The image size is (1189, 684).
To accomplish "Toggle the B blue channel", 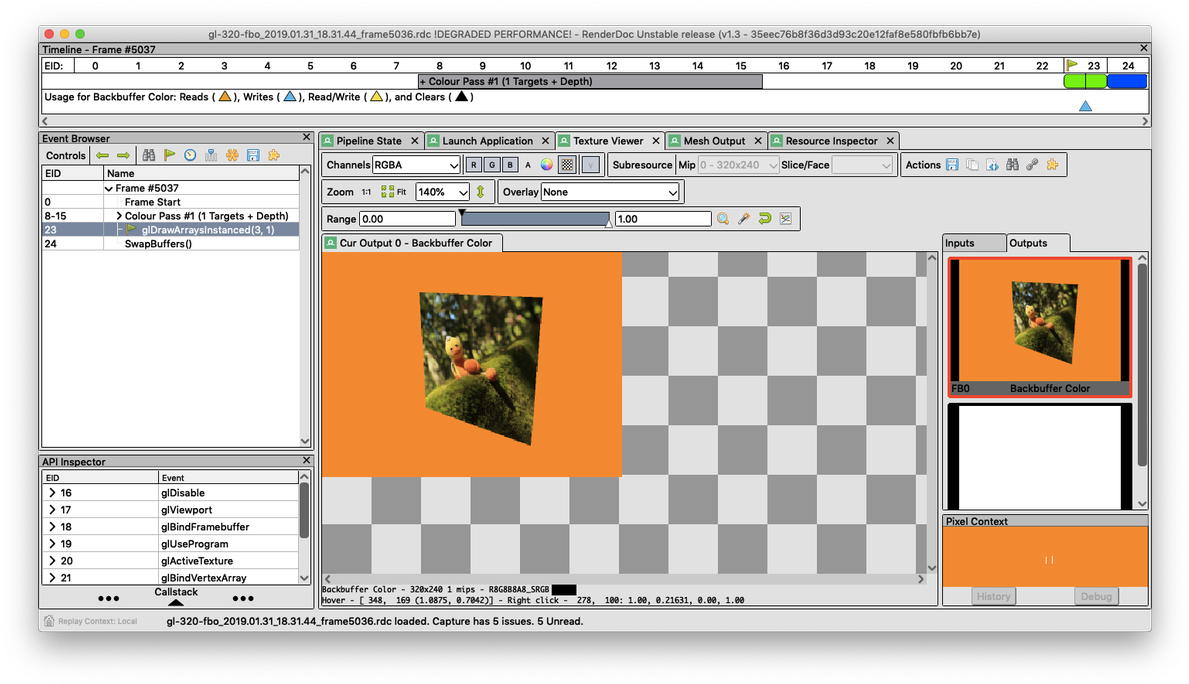I will point(510,165).
